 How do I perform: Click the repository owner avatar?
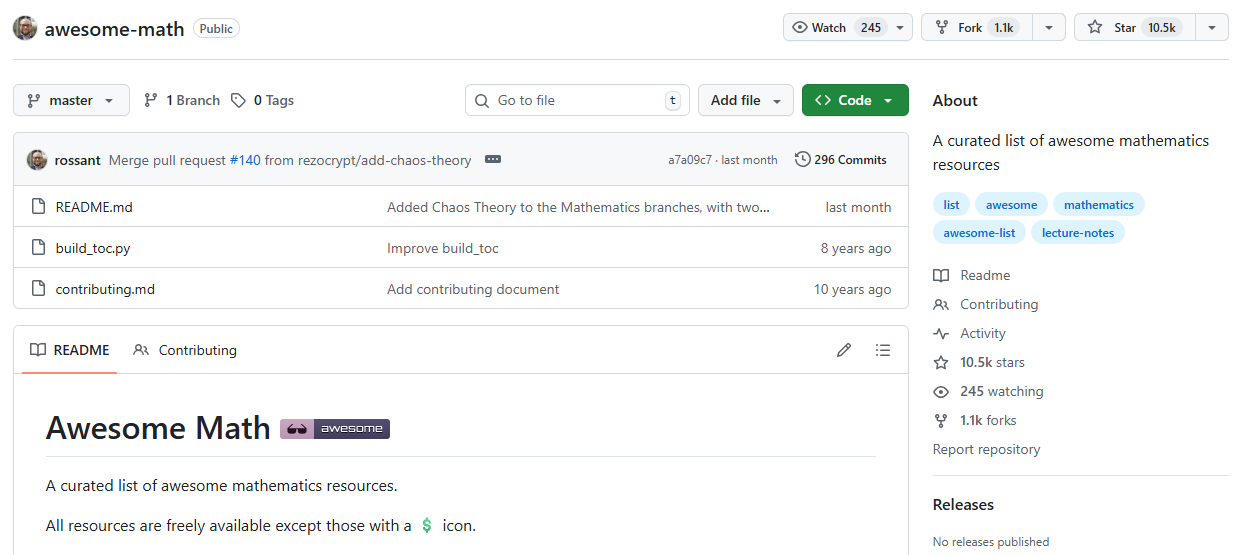pos(25,28)
